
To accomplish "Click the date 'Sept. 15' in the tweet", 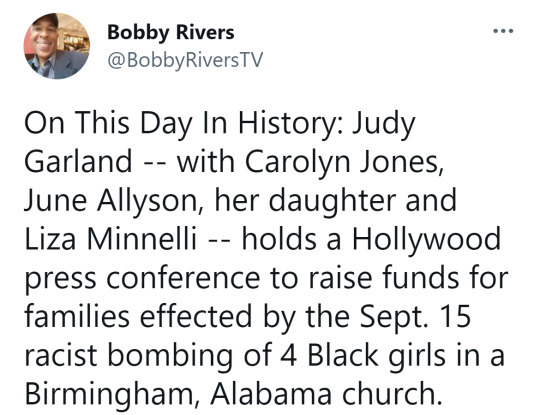I will point(415,316).
